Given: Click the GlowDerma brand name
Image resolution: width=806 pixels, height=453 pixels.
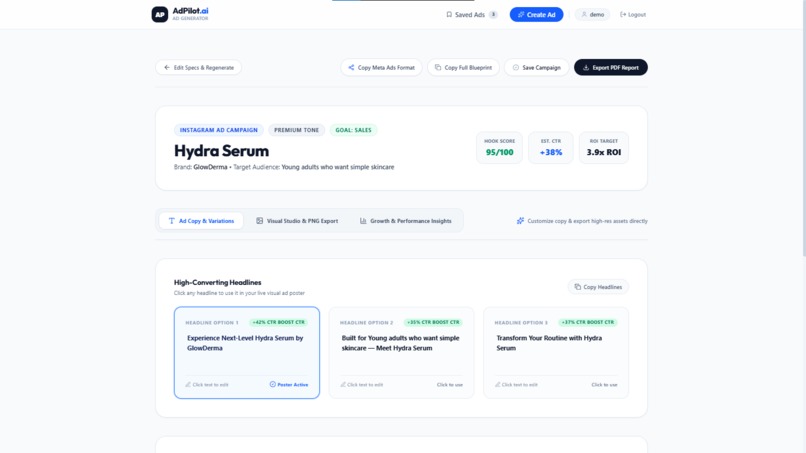Looking at the screenshot, I should click(210, 167).
